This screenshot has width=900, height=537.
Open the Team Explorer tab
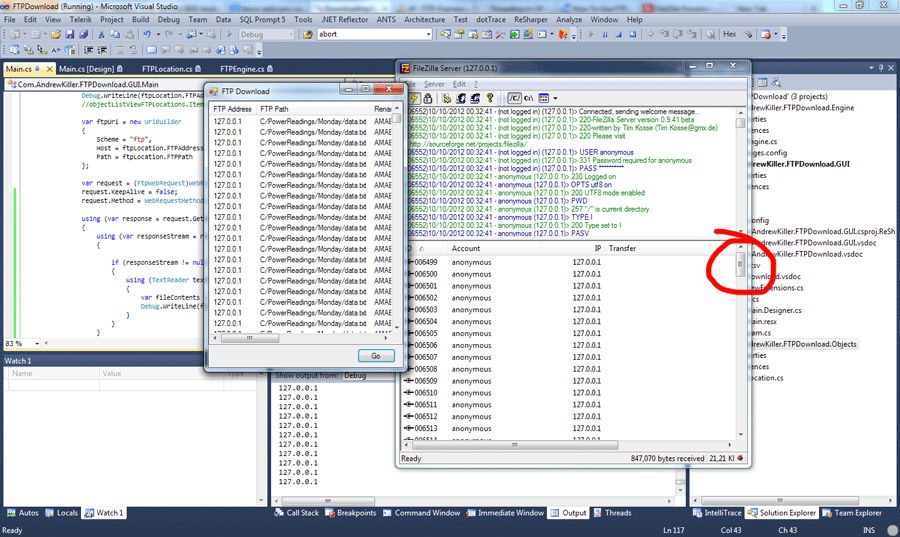click(x=852, y=513)
